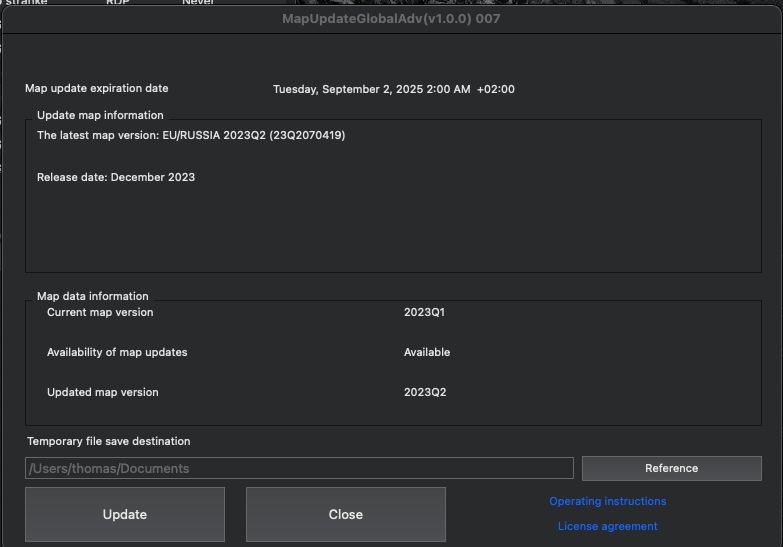Click the 'Release date: December 2023' text
The image size is (783, 547).
click(116, 177)
